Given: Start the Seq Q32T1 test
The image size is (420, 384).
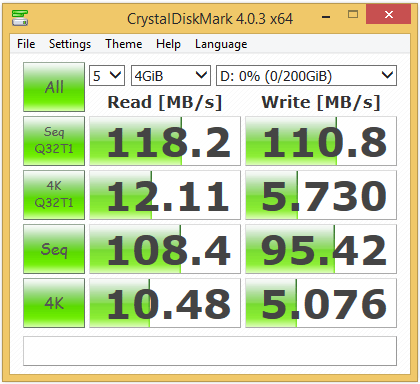Looking at the screenshot, I should point(54,141).
